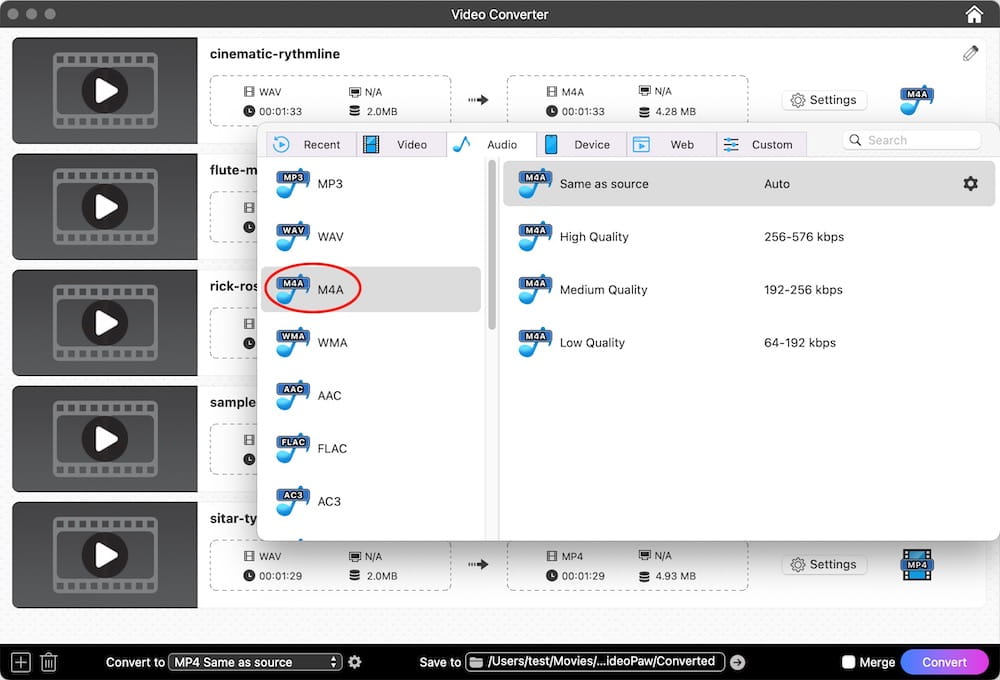Click the 192-256 kbps bitrate value

point(803,290)
